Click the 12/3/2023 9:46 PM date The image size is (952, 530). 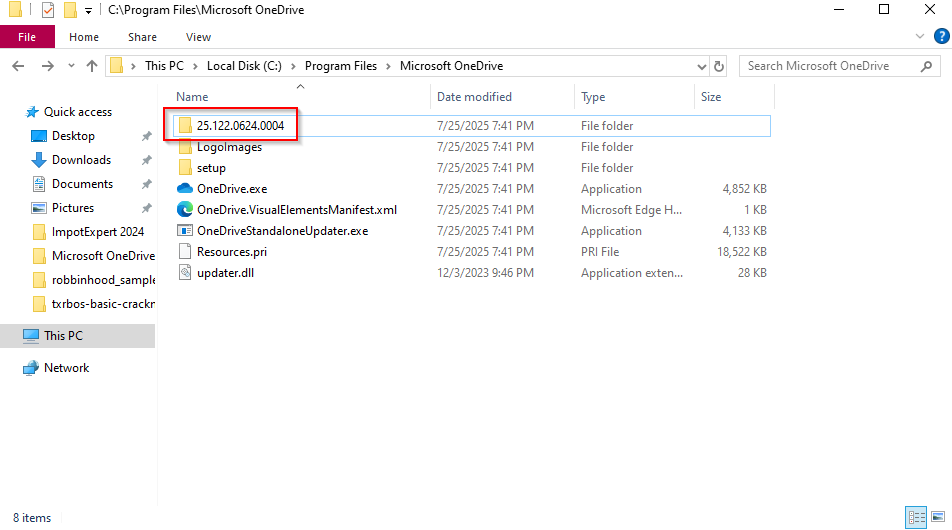pos(485,273)
